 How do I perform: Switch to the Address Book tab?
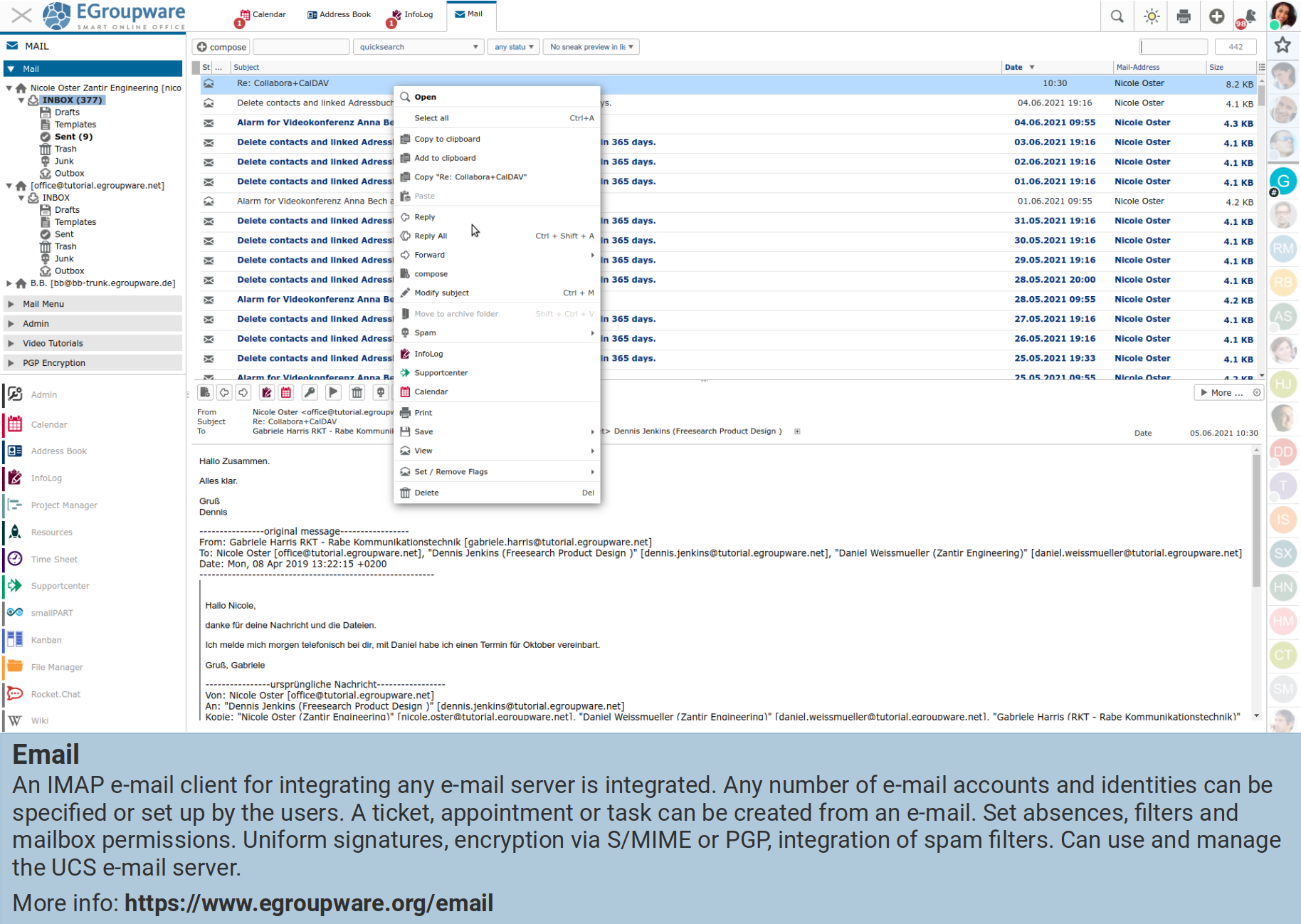[339, 14]
